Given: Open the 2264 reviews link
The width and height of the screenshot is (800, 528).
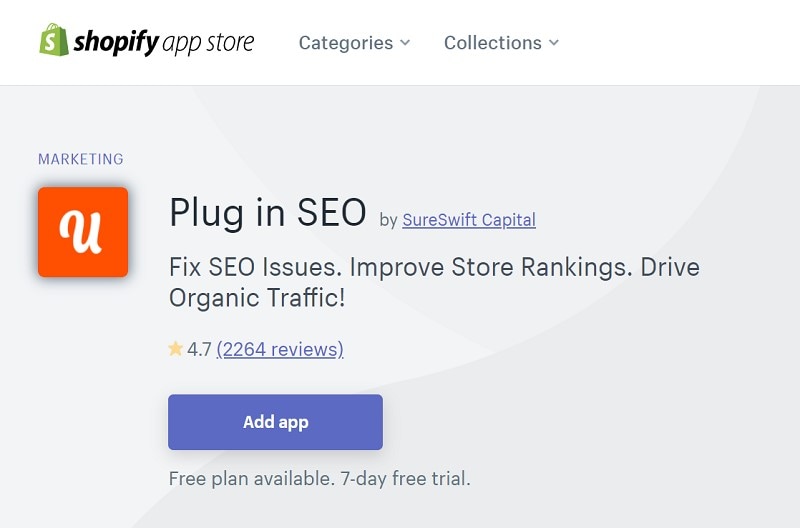Looking at the screenshot, I should click(x=280, y=349).
